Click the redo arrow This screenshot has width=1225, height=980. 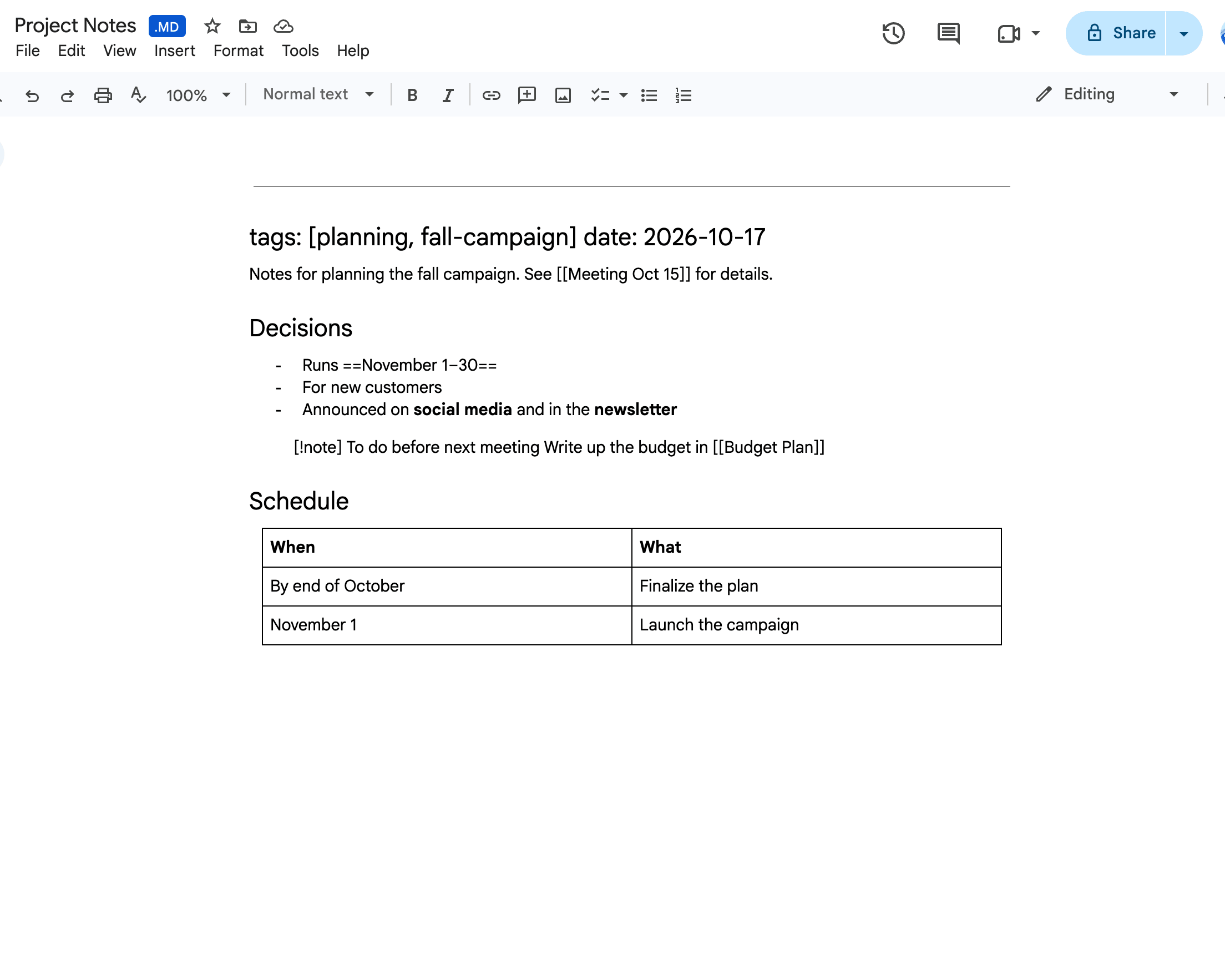click(x=67, y=95)
